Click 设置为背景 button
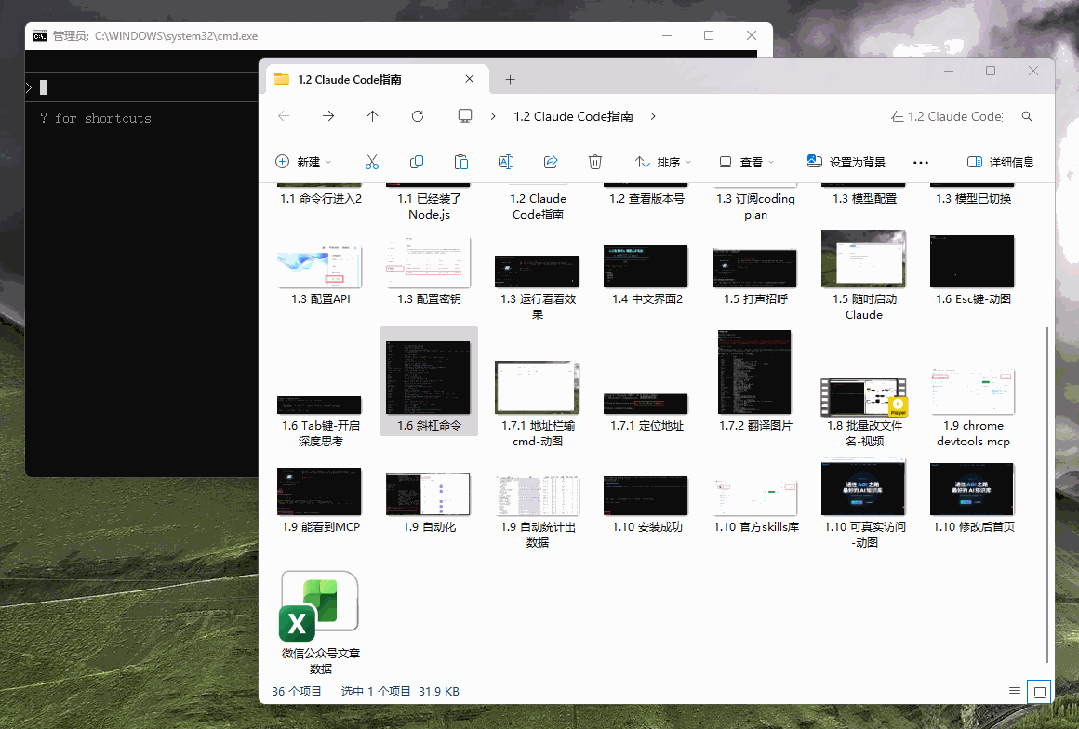The height and width of the screenshot is (729, 1079). click(846, 162)
